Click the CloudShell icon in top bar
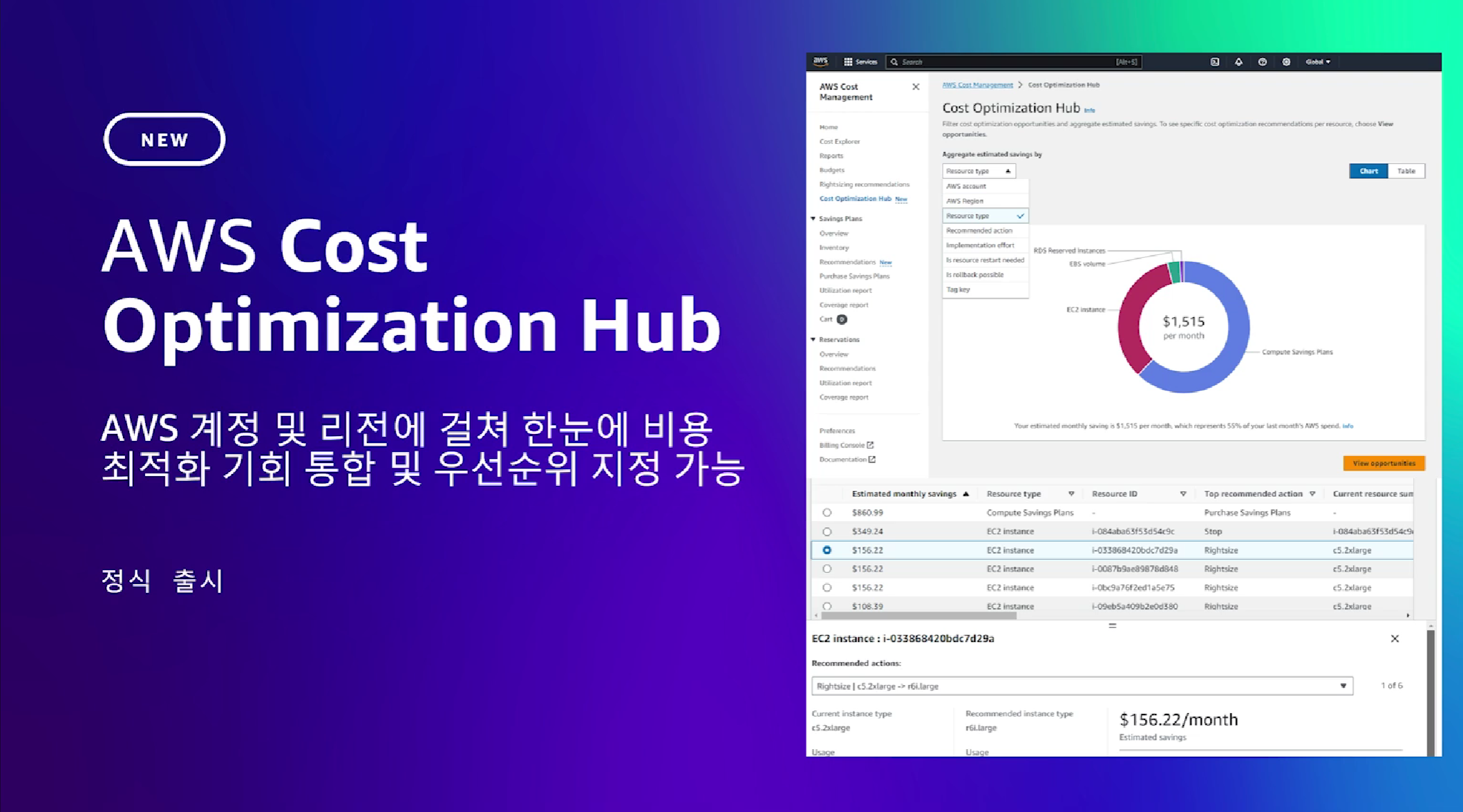 coord(1214,62)
